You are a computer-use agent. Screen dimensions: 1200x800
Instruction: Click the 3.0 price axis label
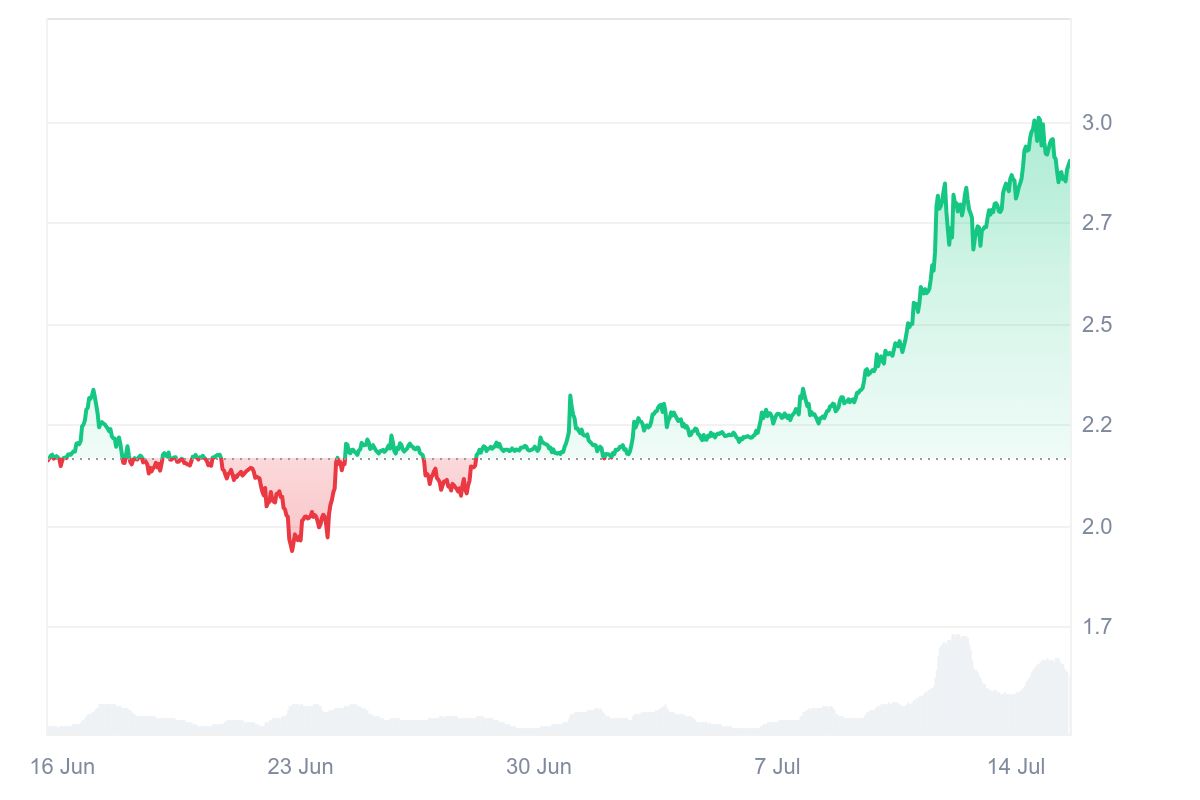click(x=1097, y=122)
